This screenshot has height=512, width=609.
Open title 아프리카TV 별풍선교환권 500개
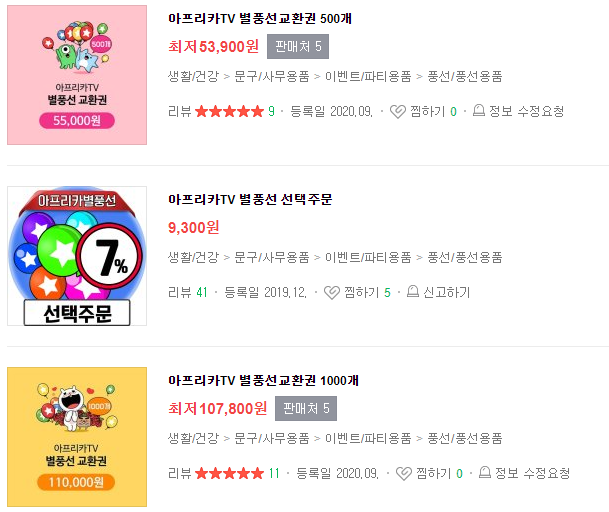(260, 19)
